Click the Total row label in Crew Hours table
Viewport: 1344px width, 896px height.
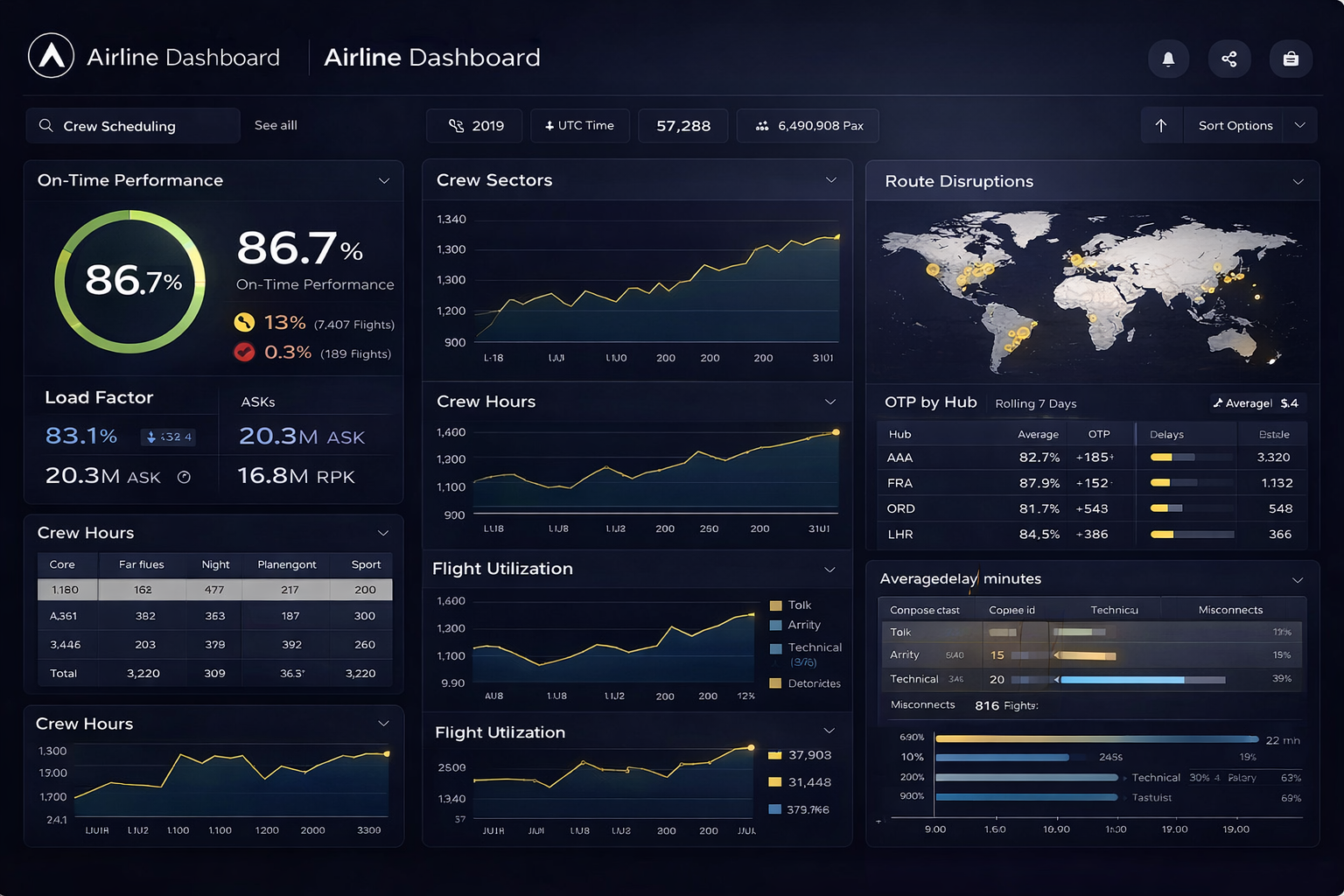coord(64,673)
